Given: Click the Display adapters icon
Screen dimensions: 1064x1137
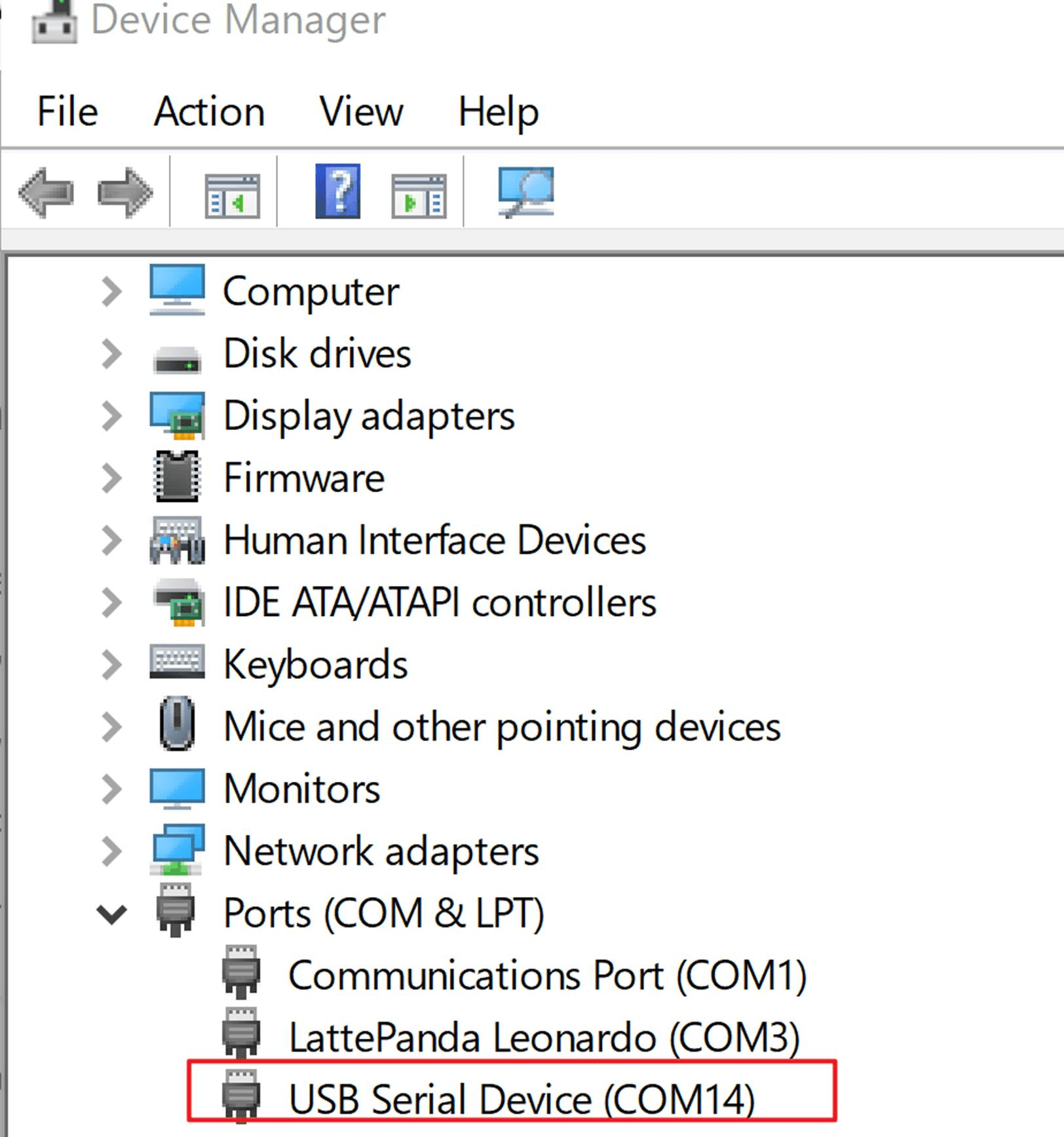Looking at the screenshot, I should tap(177, 415).
